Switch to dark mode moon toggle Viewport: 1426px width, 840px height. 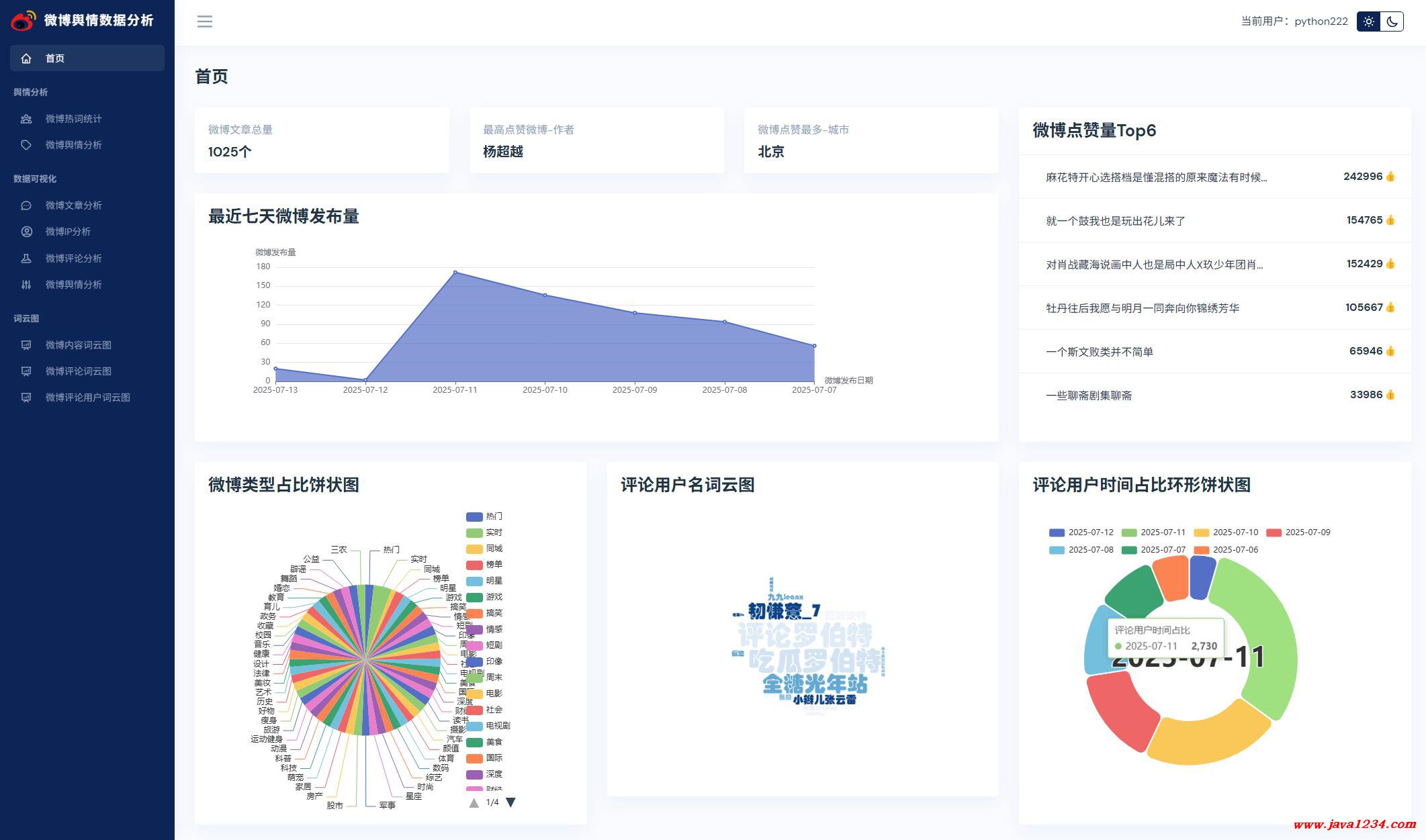tap(1392, 21)
